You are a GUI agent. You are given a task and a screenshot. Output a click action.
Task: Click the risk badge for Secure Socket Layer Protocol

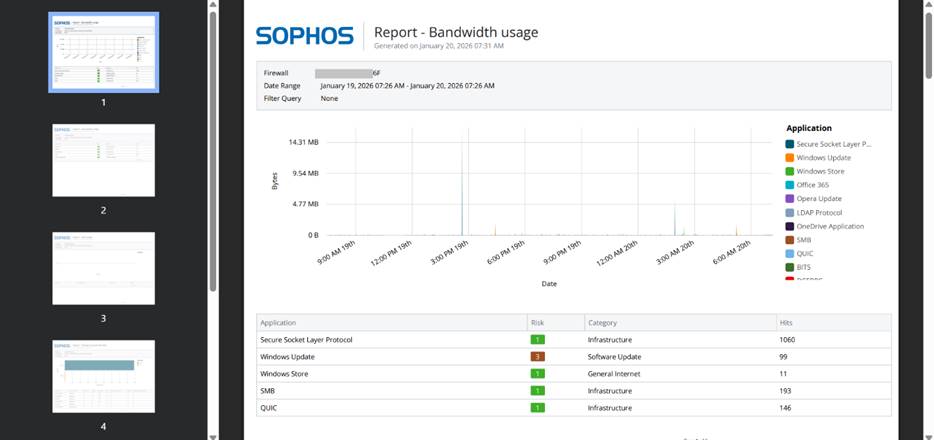pyautogui.click(x=537, y=340)
